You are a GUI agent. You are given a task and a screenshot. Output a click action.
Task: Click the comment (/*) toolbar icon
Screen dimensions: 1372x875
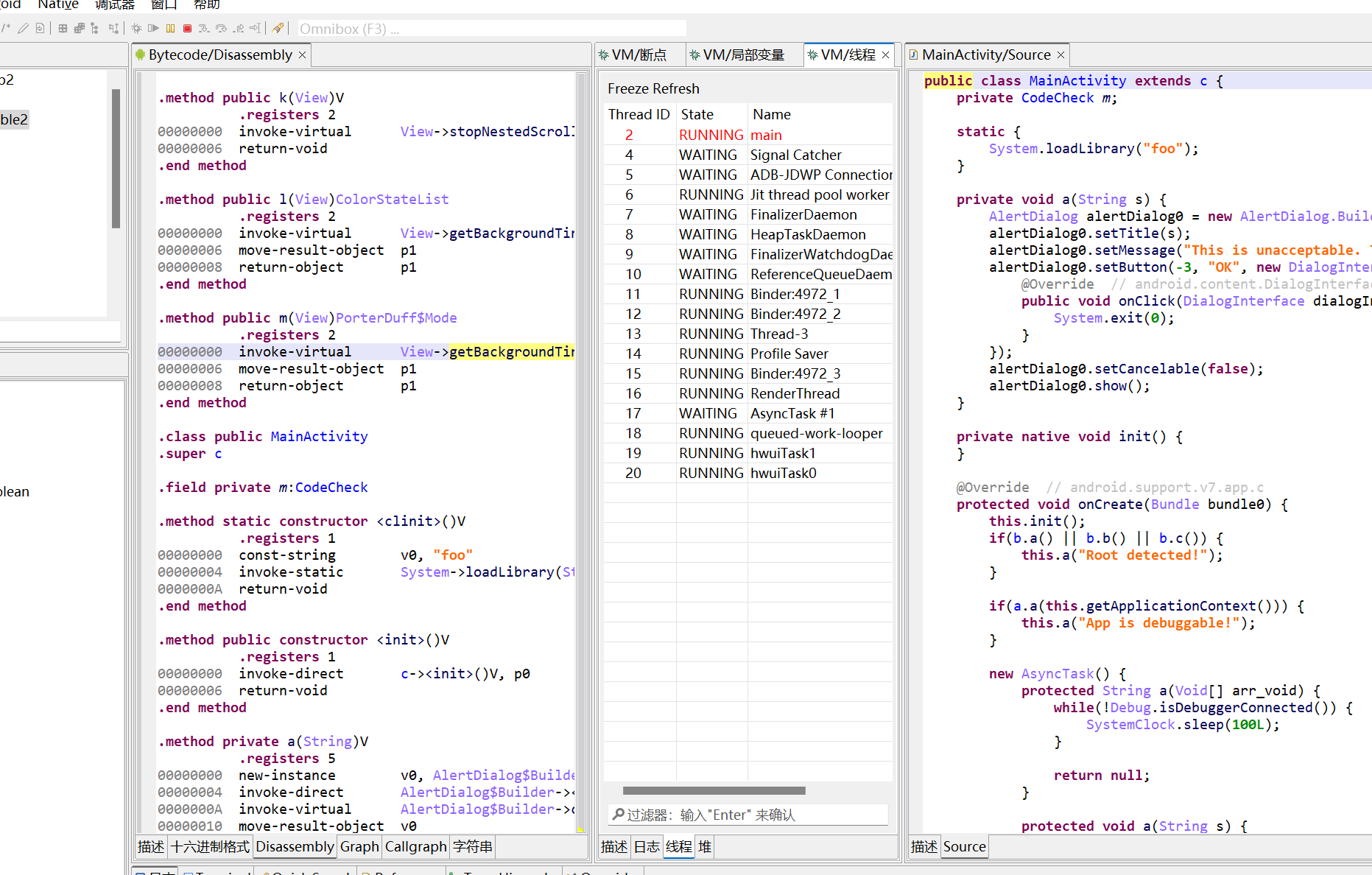click(6, 29)
